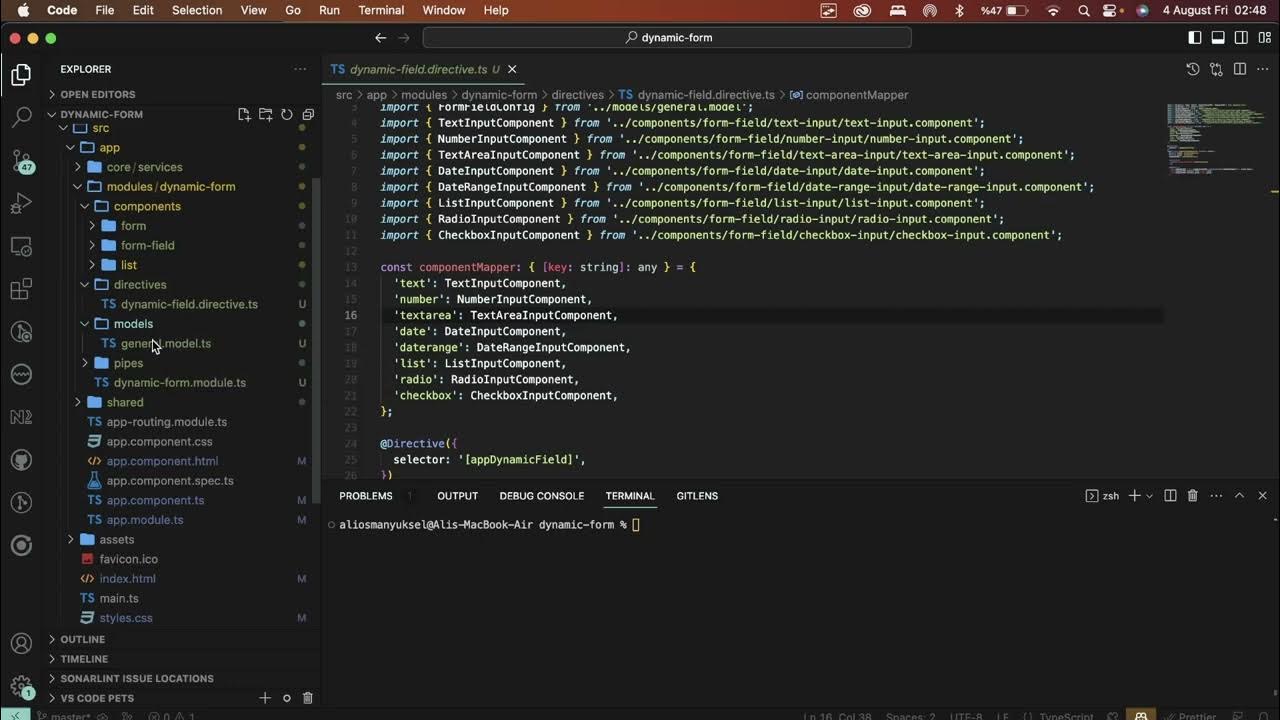The width and height of the screenshot is (1280, 720).
Task: Toggle secondary side bar layout button
Action: (x=1241, y=38)
